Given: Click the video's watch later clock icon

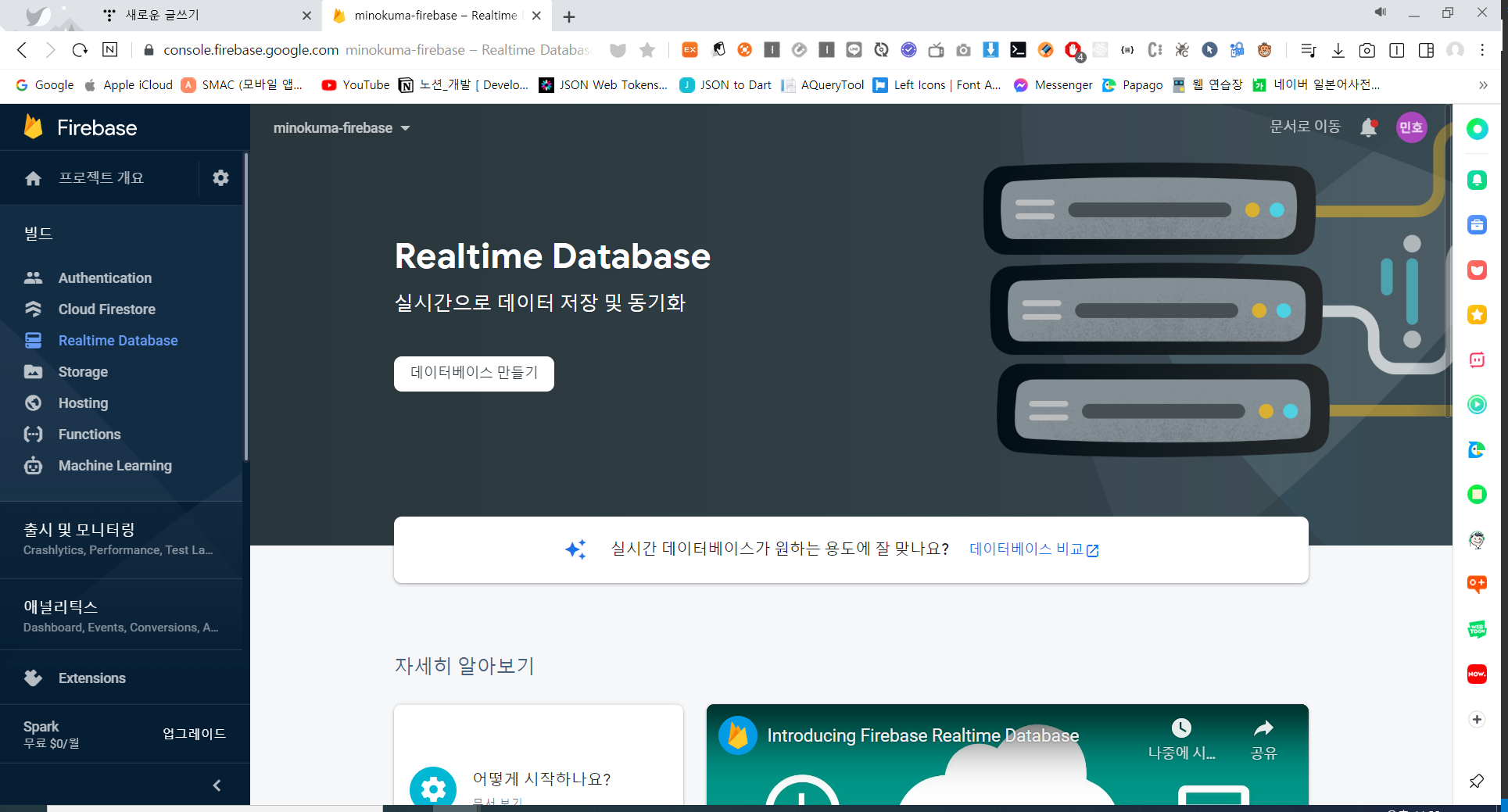Looking at the screenshot, I should (1181, 728).
